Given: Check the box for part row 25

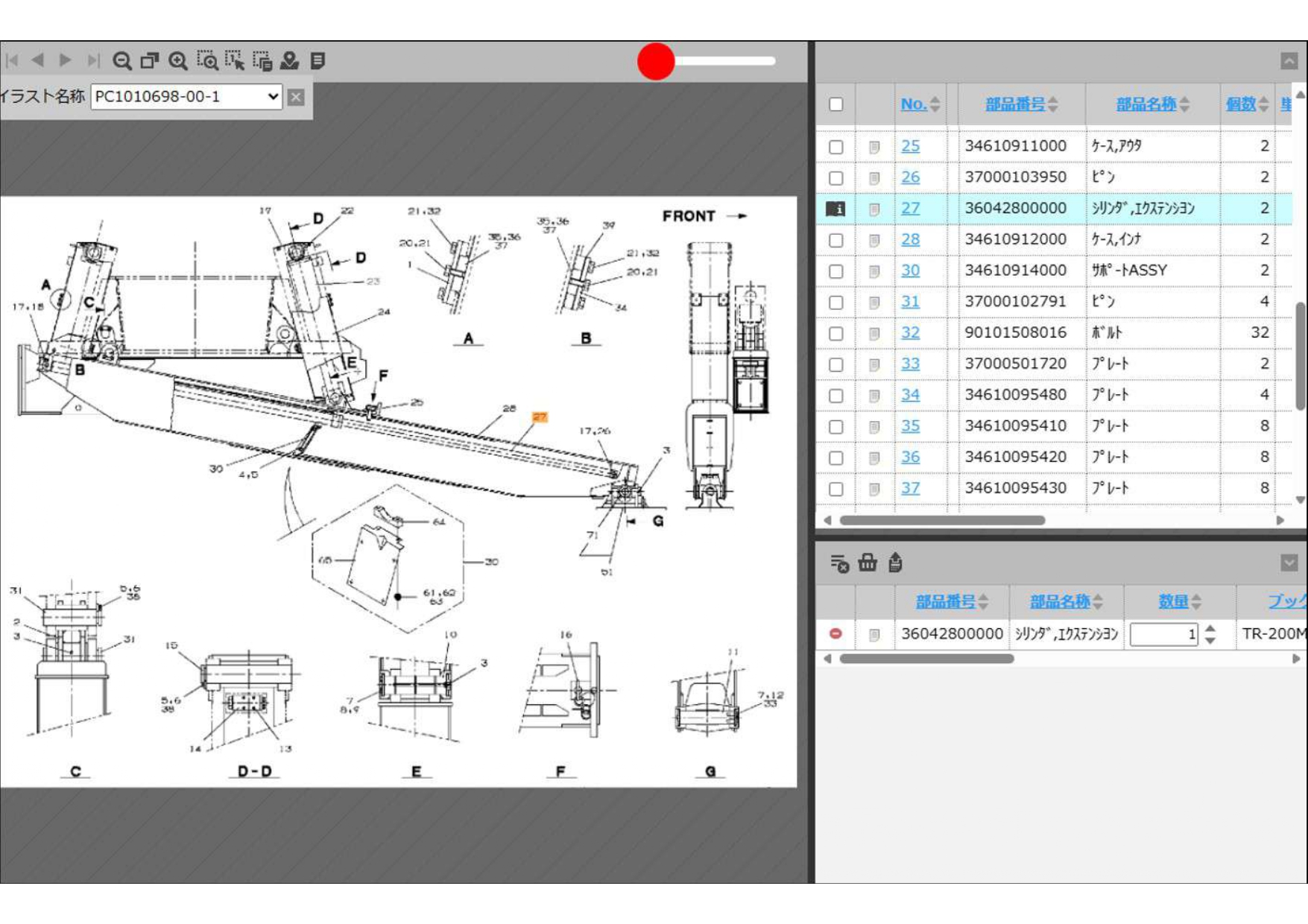Looking at the screenshot, I should (x=836, y=147).
